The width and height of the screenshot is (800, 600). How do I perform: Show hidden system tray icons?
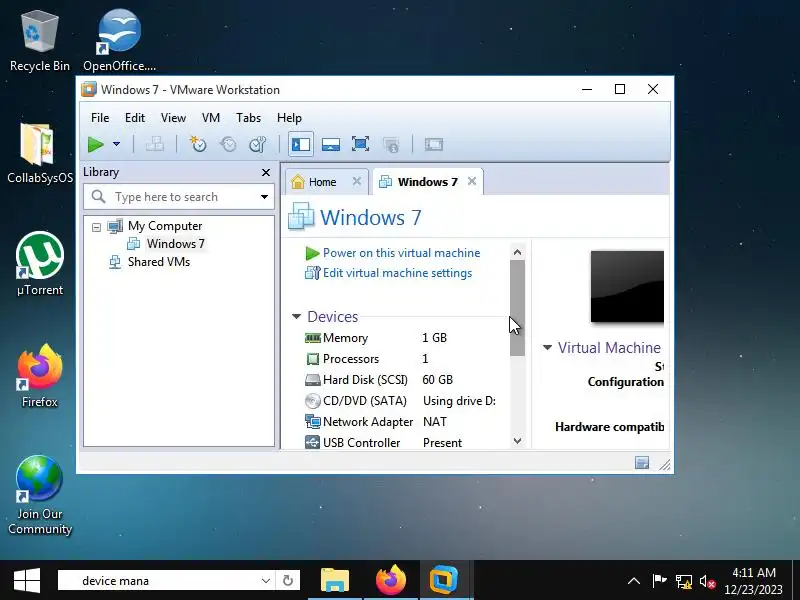pyautogui.click(x=634, y=581)
